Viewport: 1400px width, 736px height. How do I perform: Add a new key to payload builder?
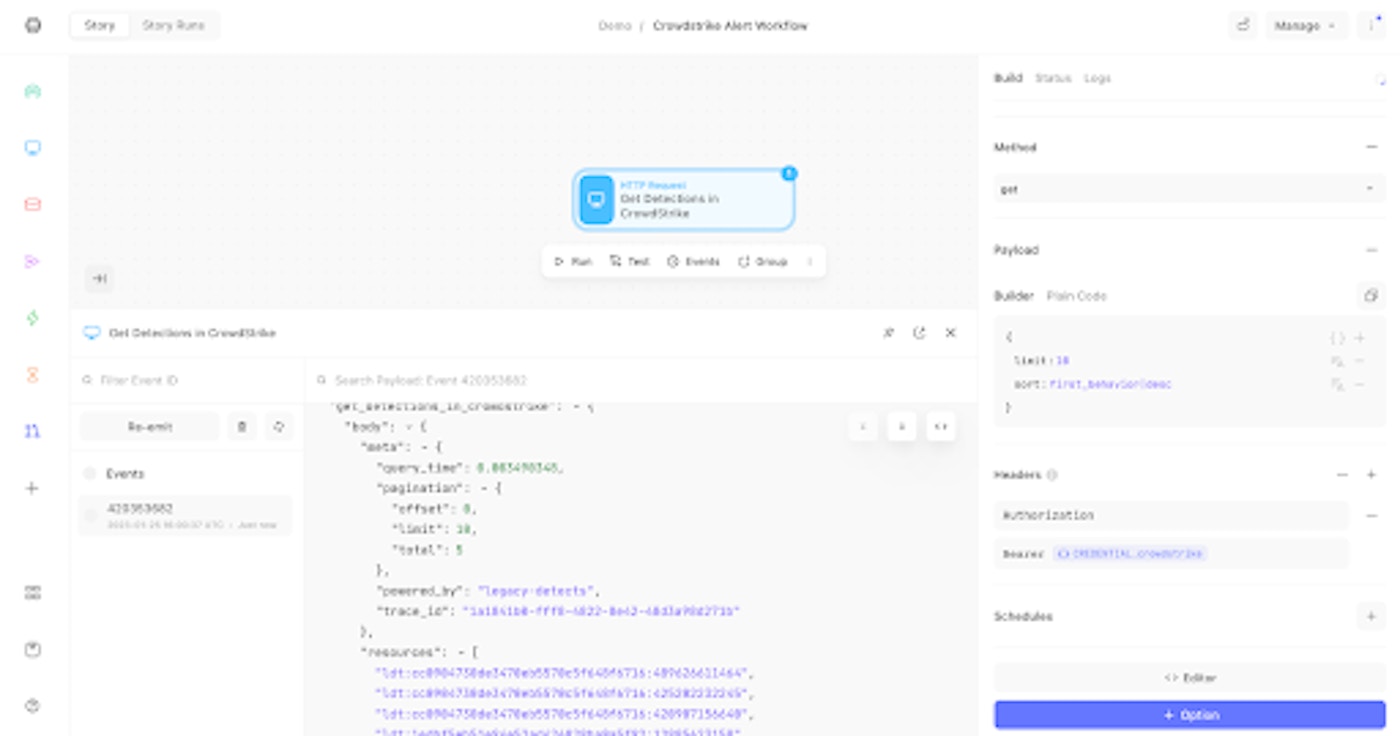point(1360,338)
